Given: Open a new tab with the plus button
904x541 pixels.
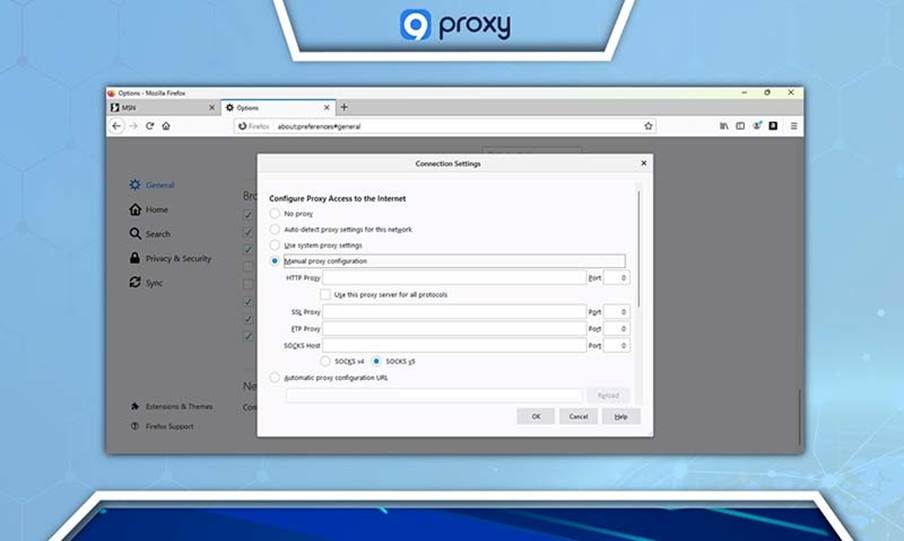Looking at the screenshot, I should click(x=344, y=107).
